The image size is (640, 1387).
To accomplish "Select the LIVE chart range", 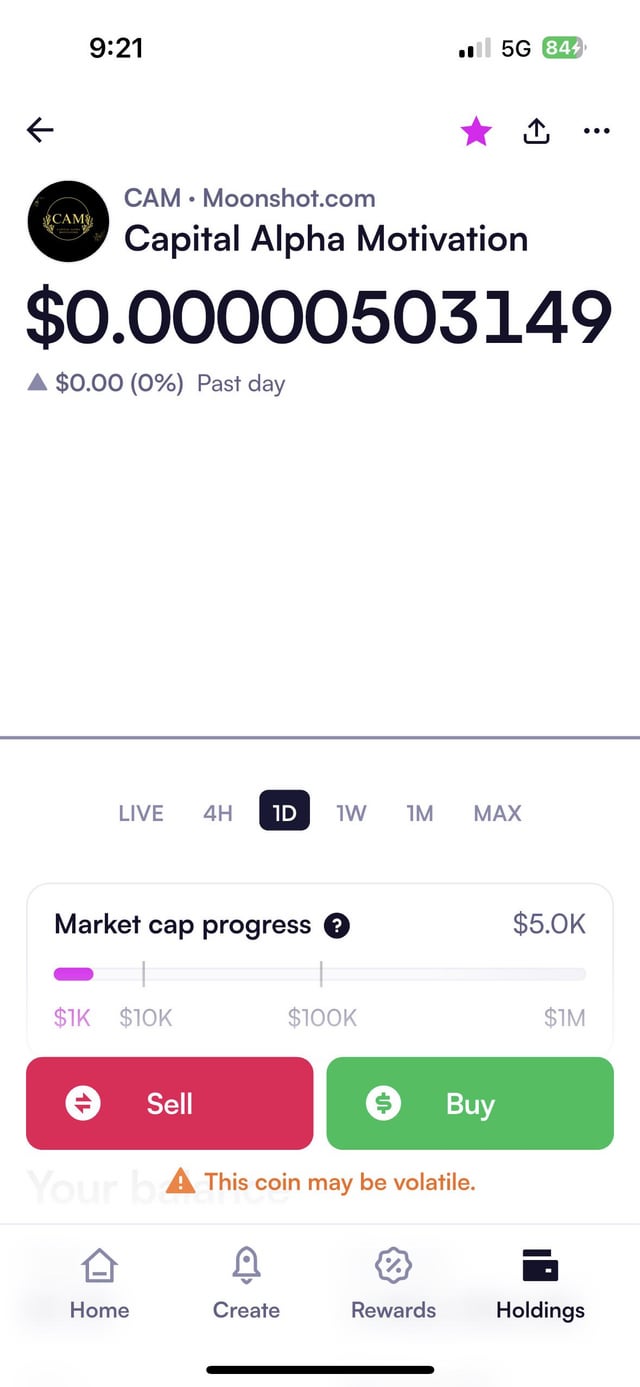I will 141,813.
